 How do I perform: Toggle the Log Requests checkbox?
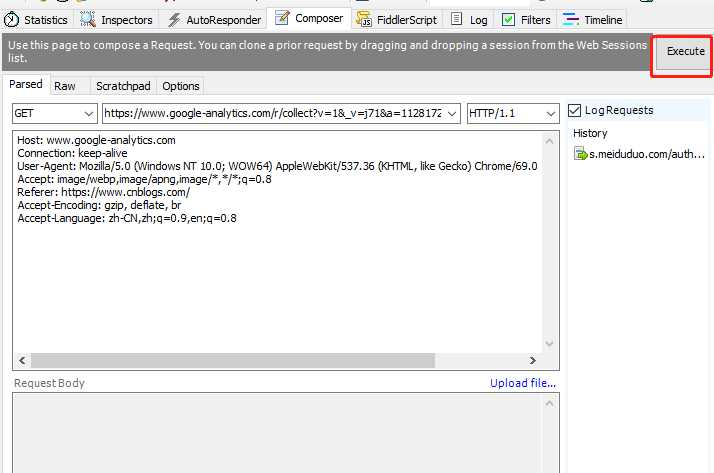coord(575,110)
